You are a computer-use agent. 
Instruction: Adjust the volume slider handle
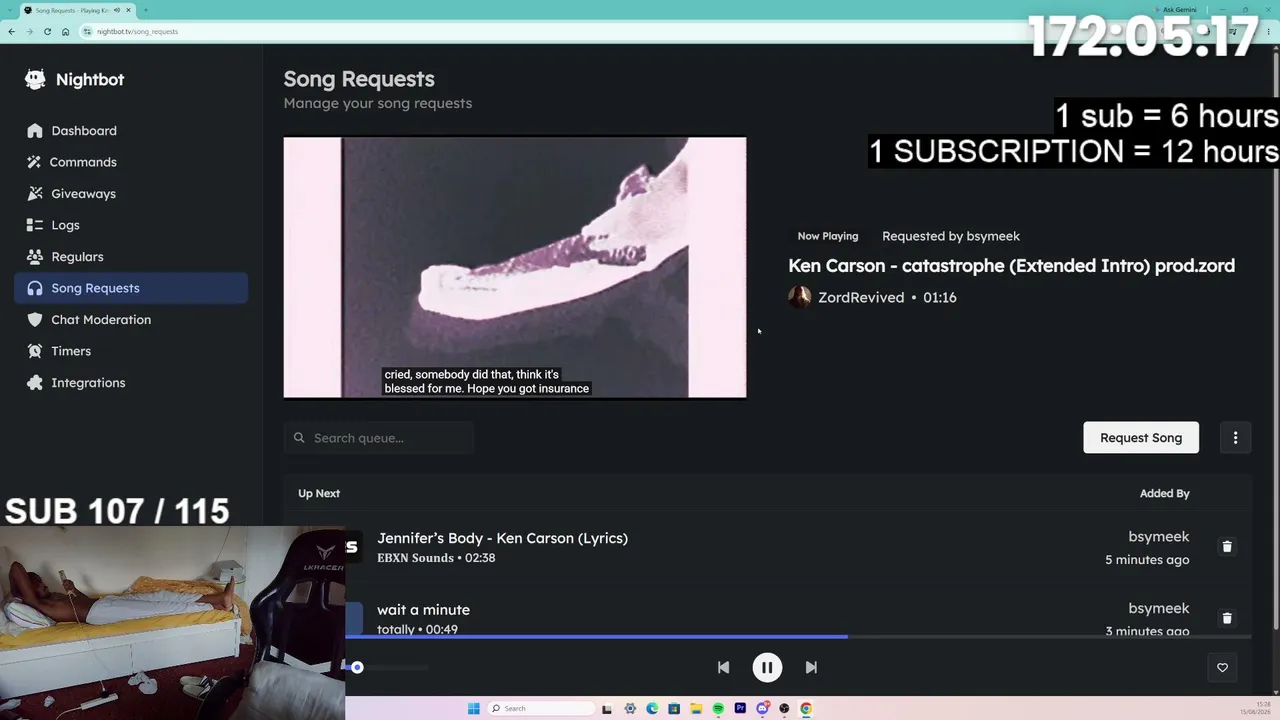point(357,667)
